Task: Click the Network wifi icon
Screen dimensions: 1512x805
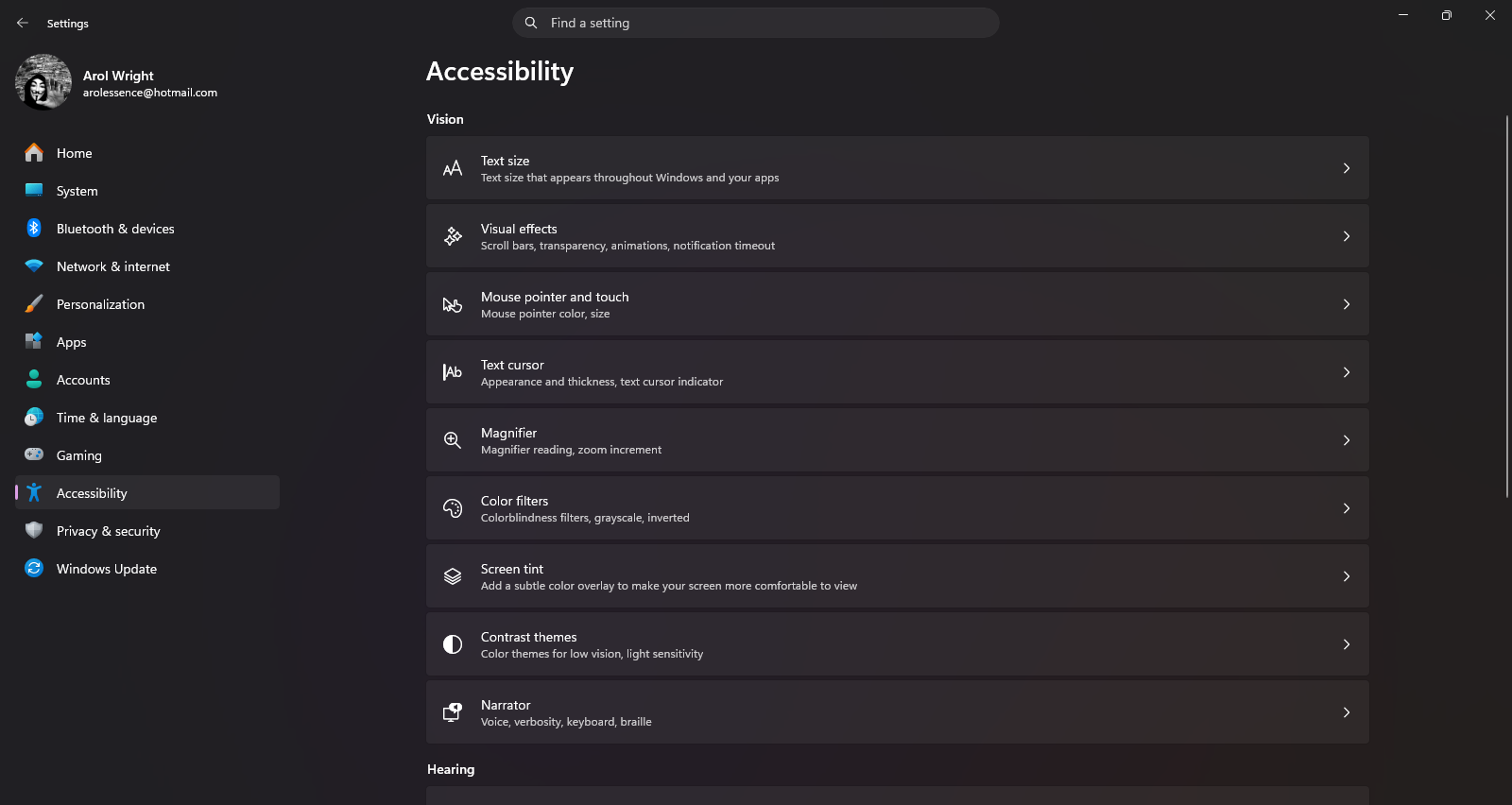Action: tap(34, 265)
